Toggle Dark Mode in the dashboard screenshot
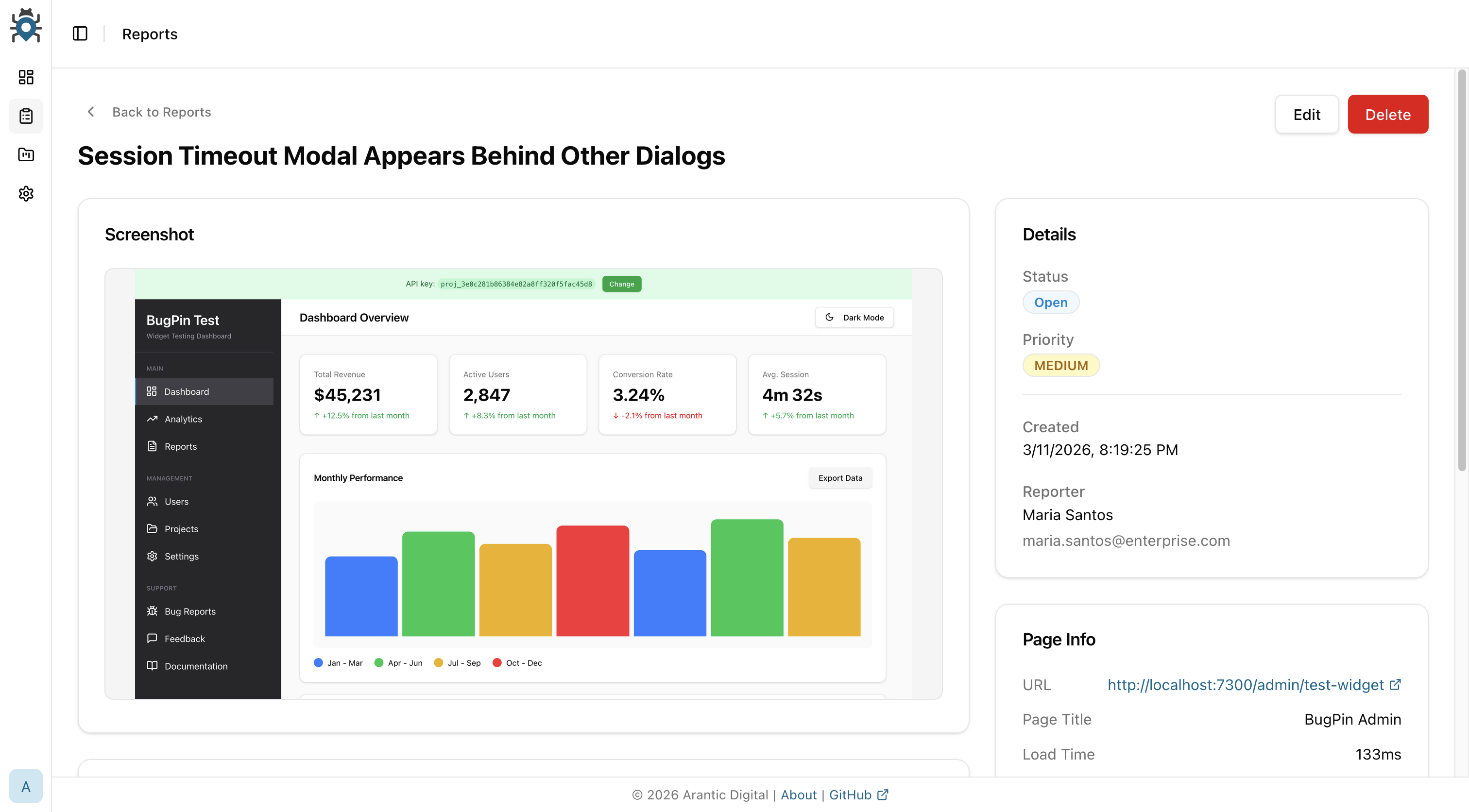Screen dimensions: 1469x812 (854, 318)
